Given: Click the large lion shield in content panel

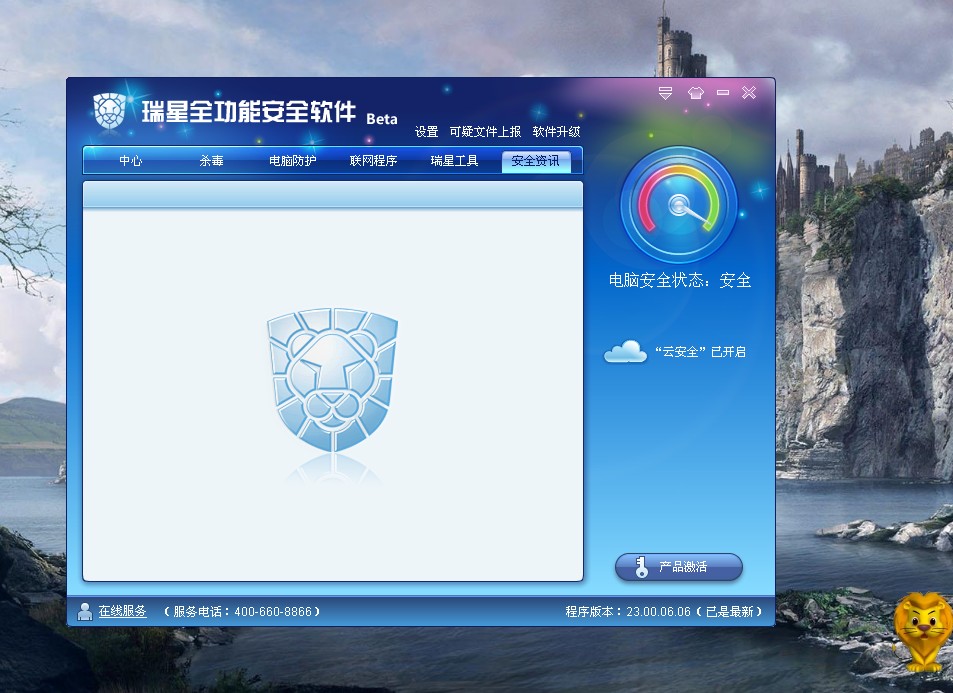Looking at the screenshot, I should click(332, 381).
